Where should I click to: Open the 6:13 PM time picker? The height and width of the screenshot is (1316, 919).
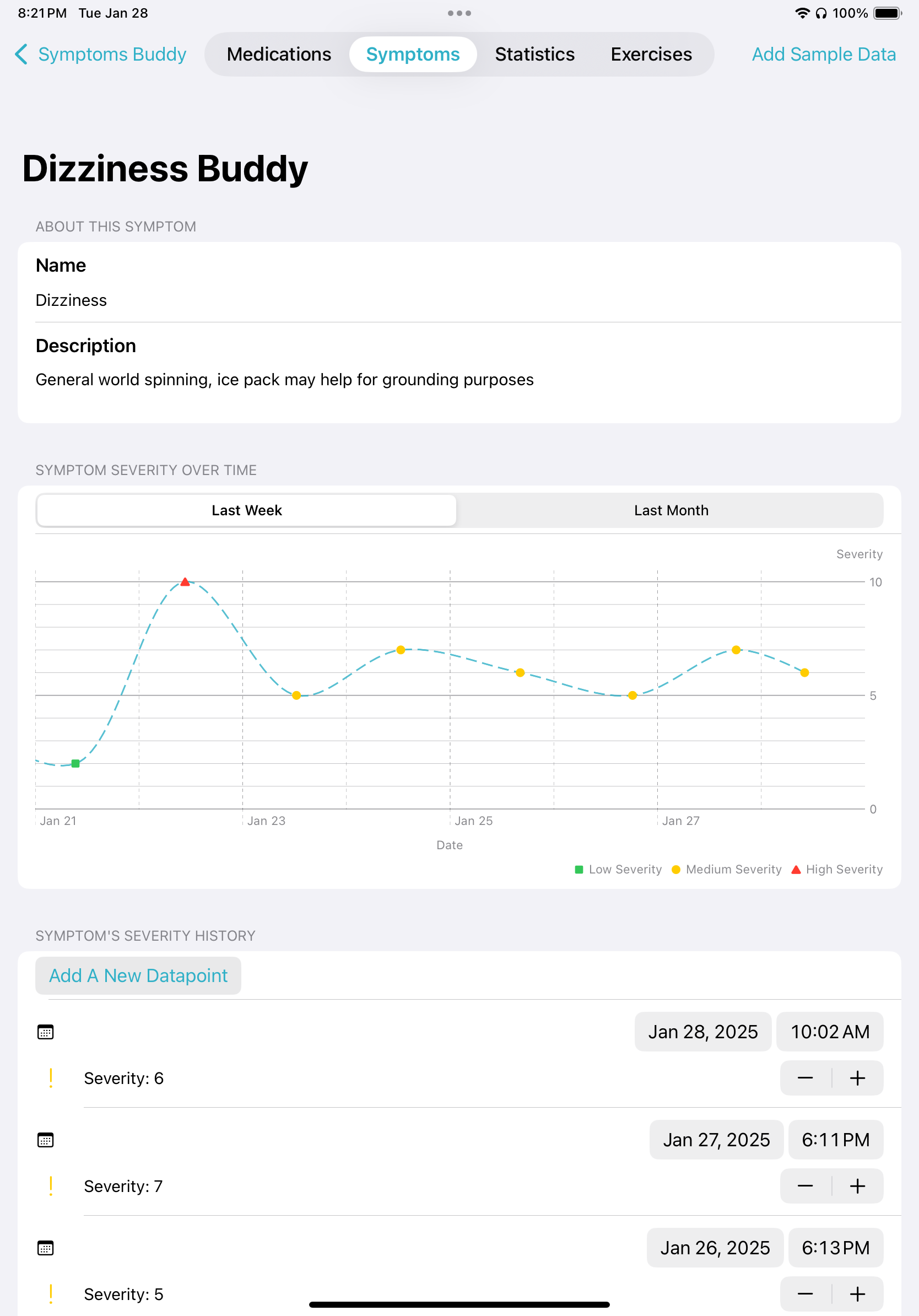[x=835, y=1248]
